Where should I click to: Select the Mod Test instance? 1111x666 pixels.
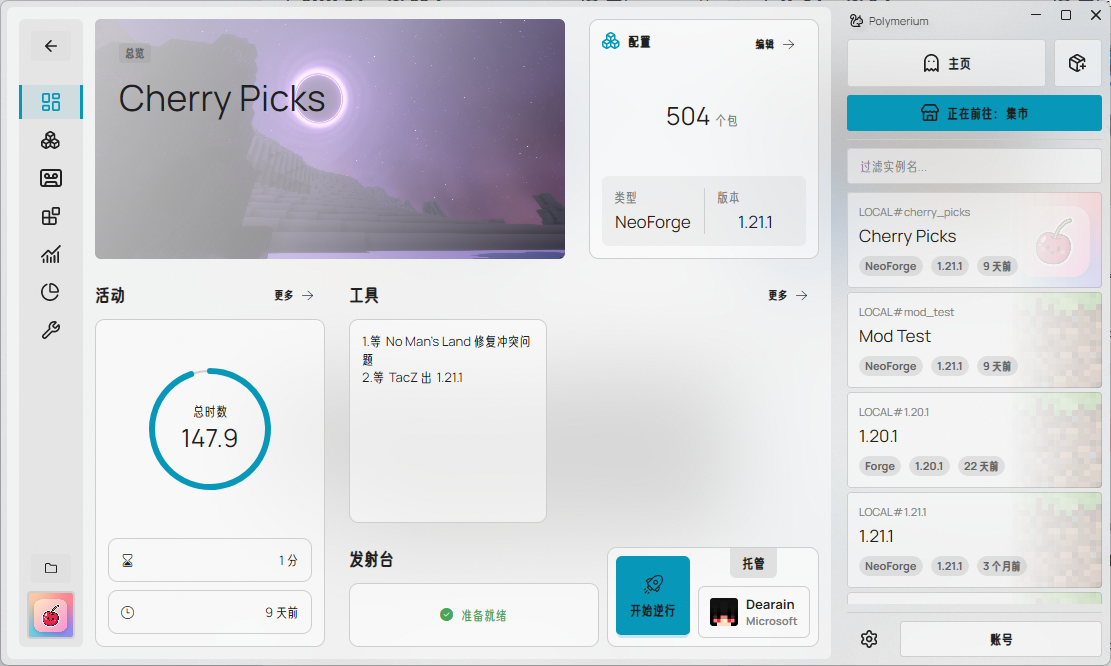974,339
